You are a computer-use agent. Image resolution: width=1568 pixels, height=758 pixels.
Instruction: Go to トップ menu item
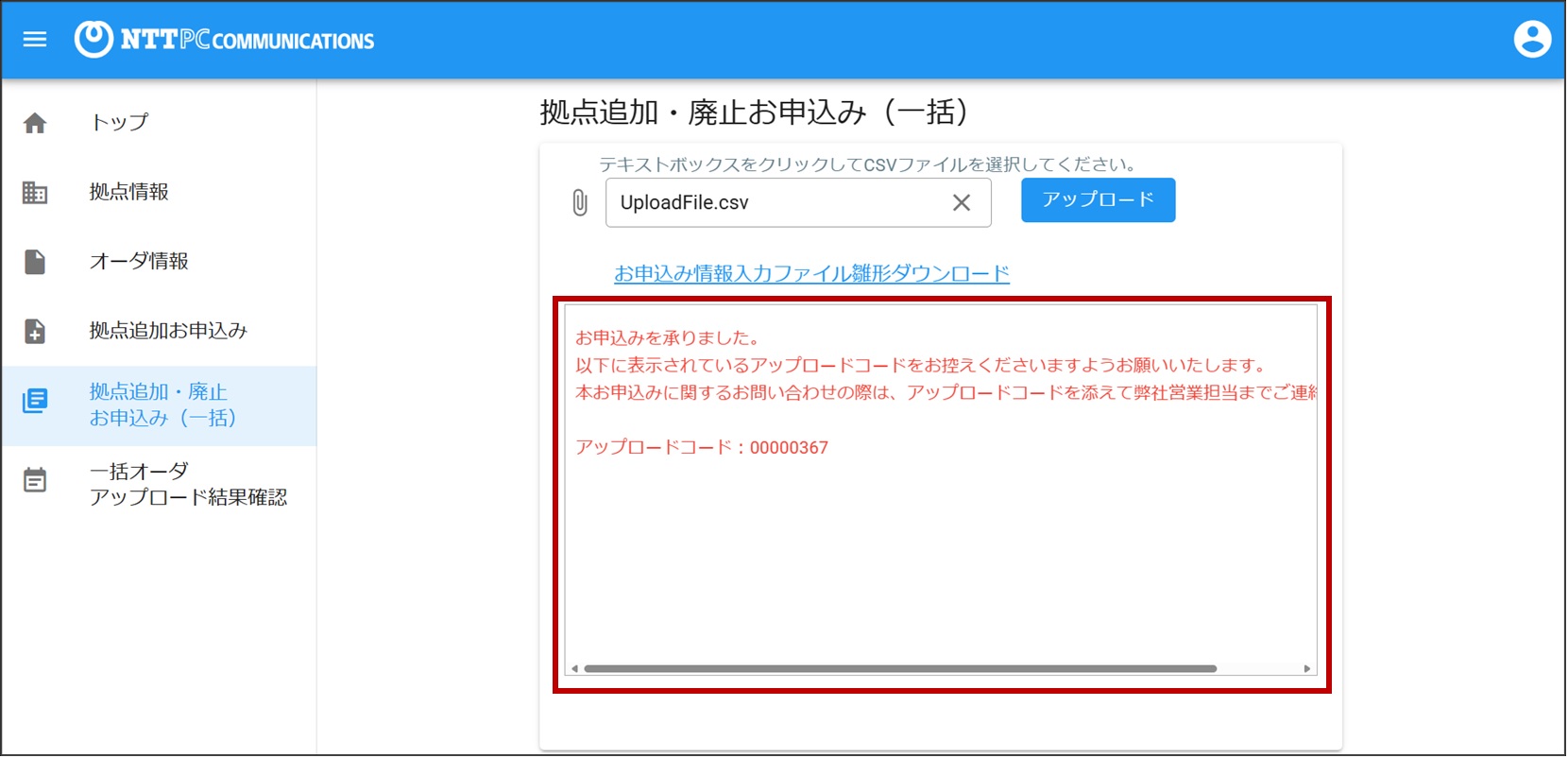pyautogui.click(x=159, y=123)
